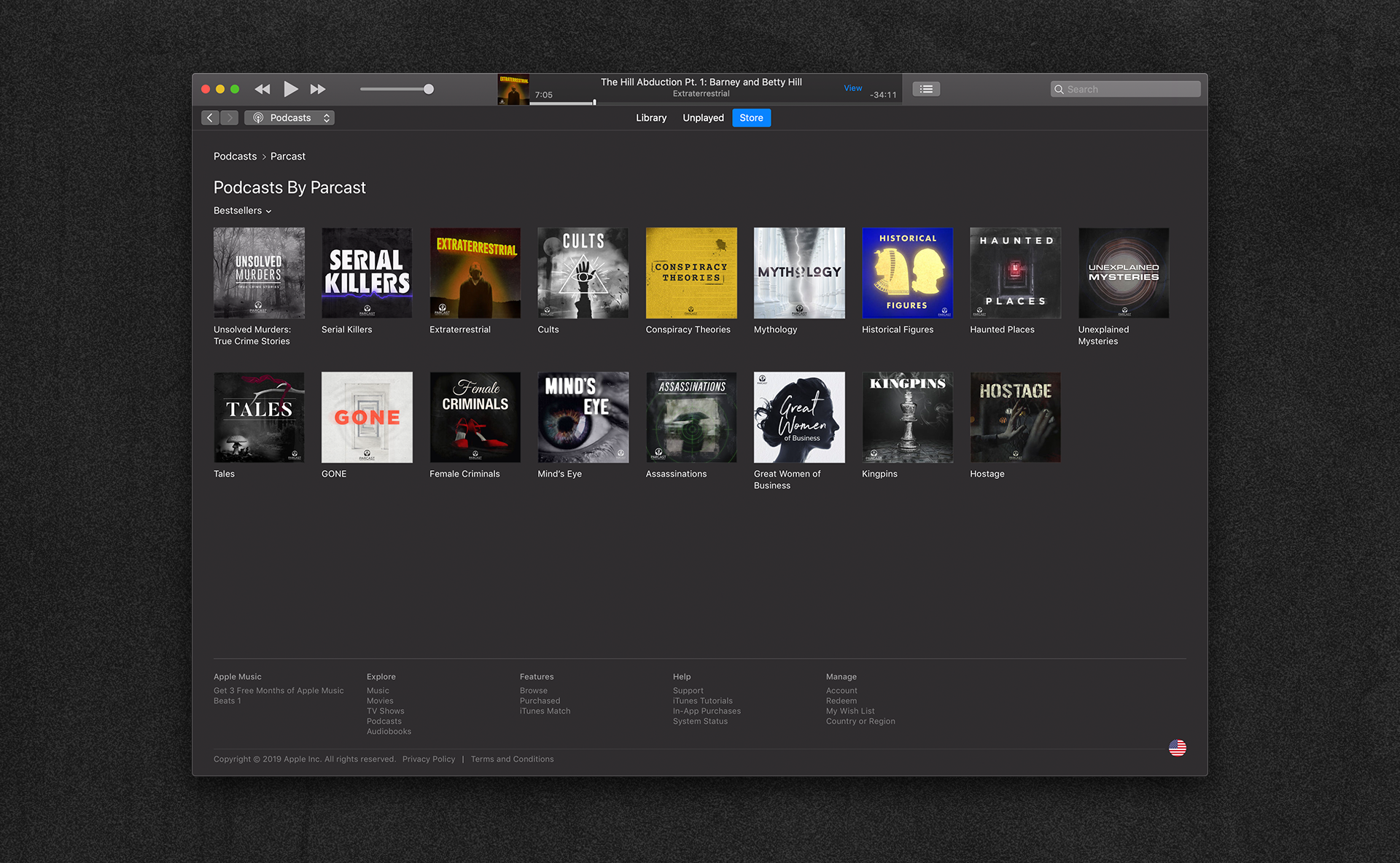The image size is (1400, 863).
Task: Open Assassinations podcast cover
Action: pos(691,417)
